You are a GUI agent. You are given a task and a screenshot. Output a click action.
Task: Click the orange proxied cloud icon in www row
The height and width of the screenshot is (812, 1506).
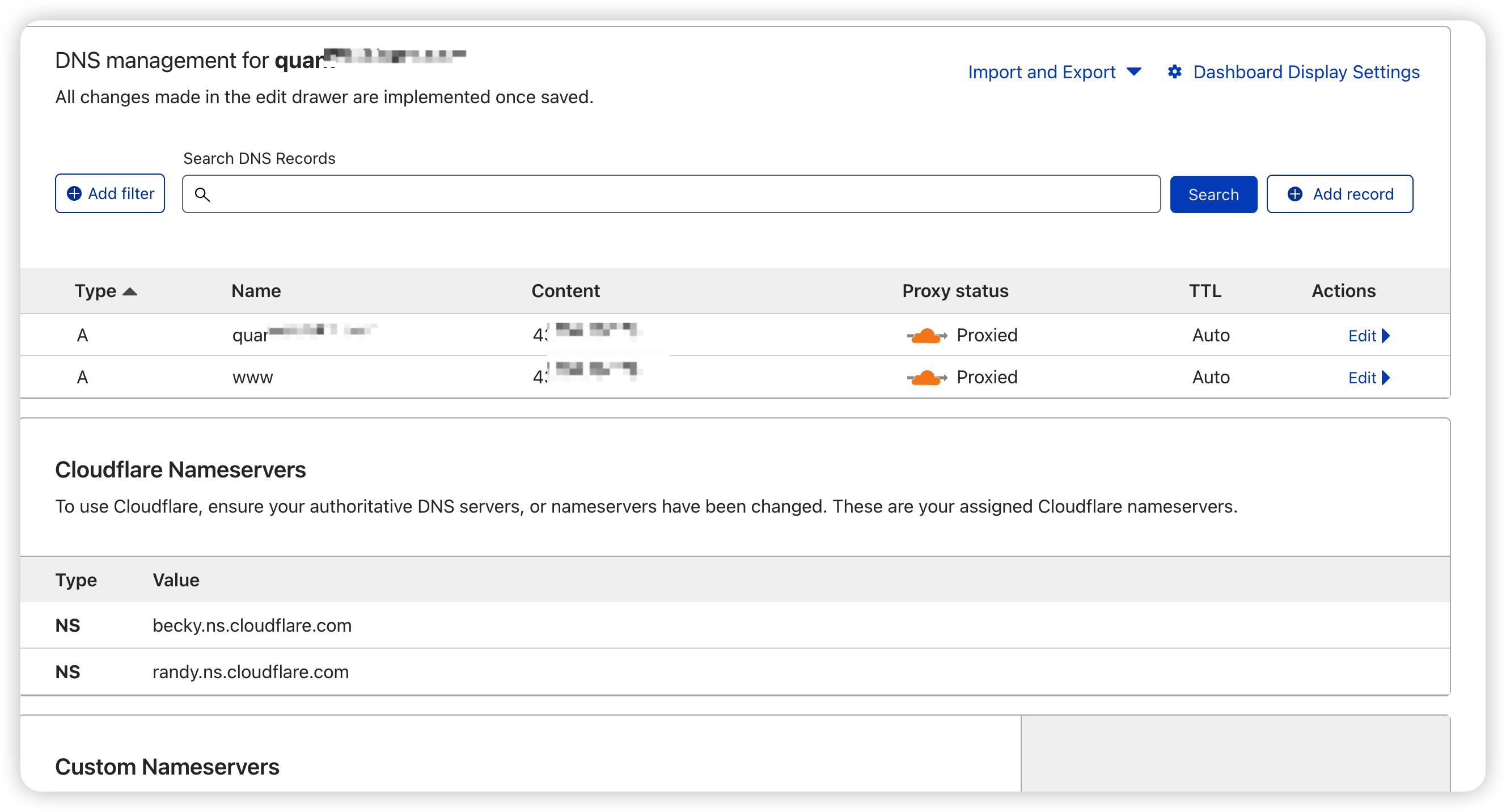[x=927, y=378]
